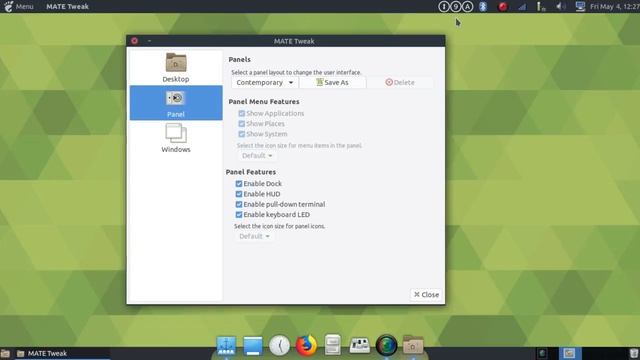Open the control panel mixer icon in dock
This screenshot has height=360, width=640.
pyautogui.click(x=360, y=345)
